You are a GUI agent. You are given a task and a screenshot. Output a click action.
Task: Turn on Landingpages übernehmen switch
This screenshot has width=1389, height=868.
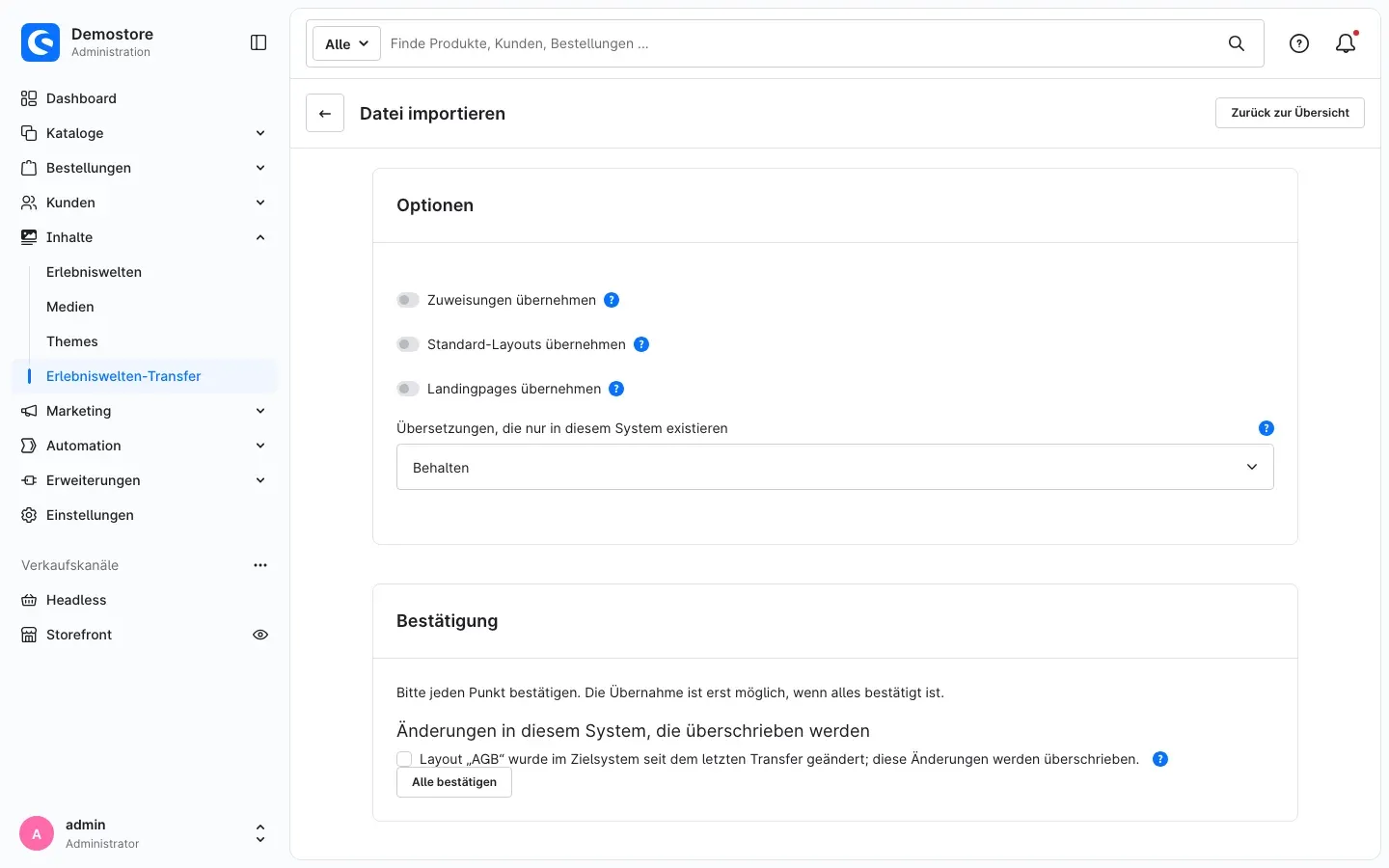[408, 389]
